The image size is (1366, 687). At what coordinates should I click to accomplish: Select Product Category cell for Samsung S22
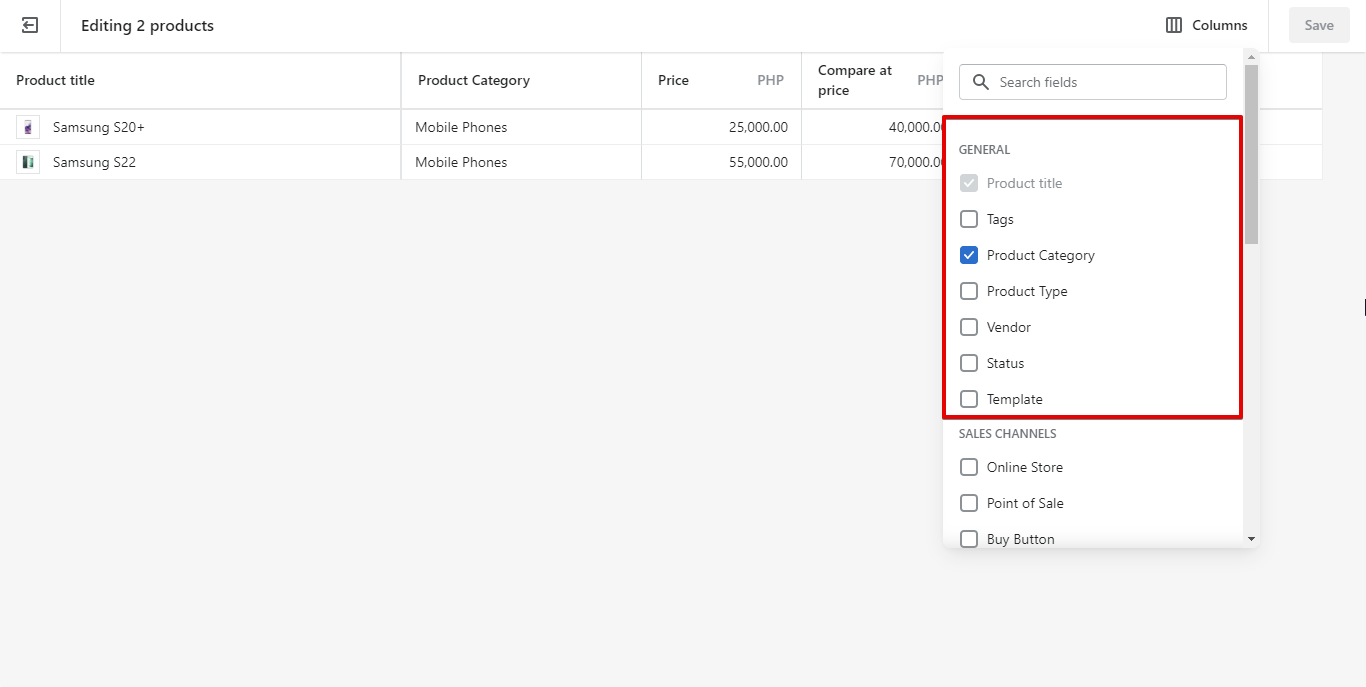click(x=521, y=162)
